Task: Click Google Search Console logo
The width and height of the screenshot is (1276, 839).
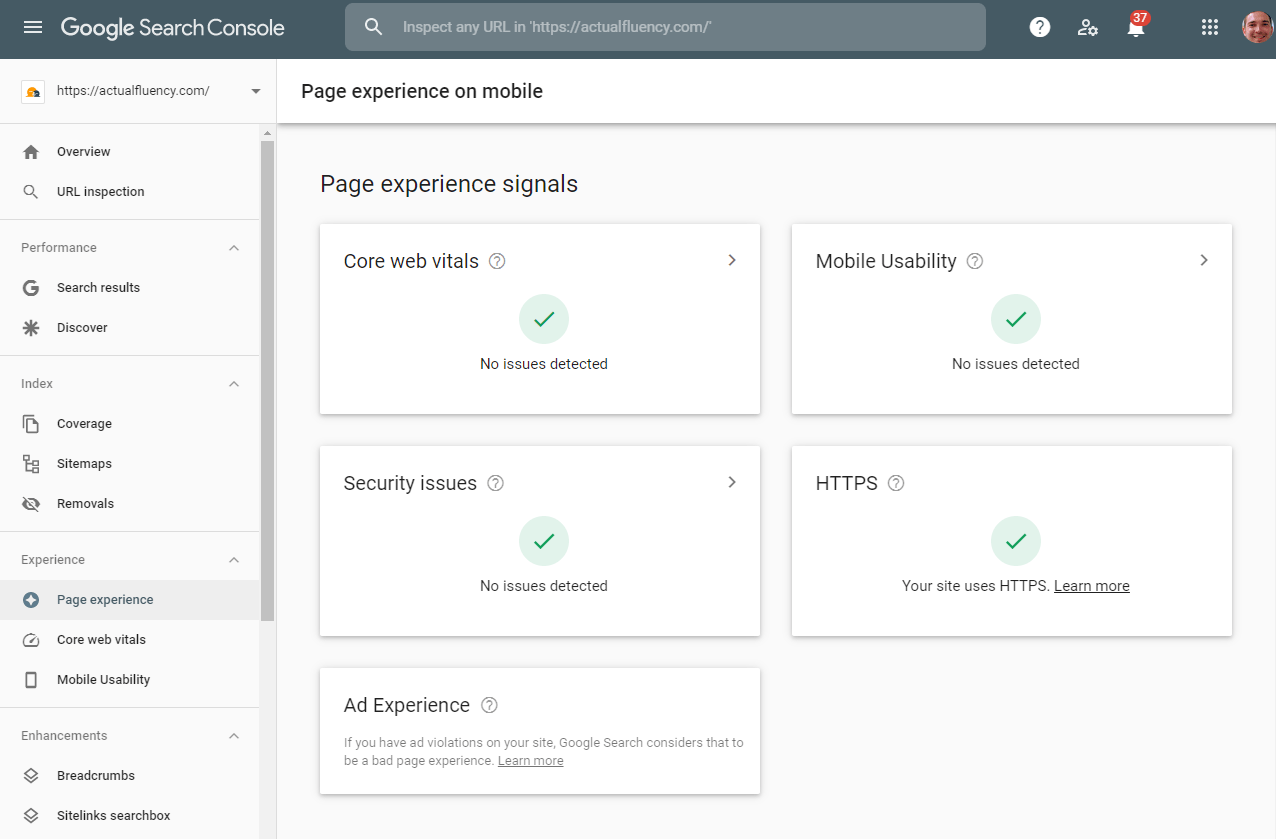Action: pyautogui.click(x=173, y=28)
